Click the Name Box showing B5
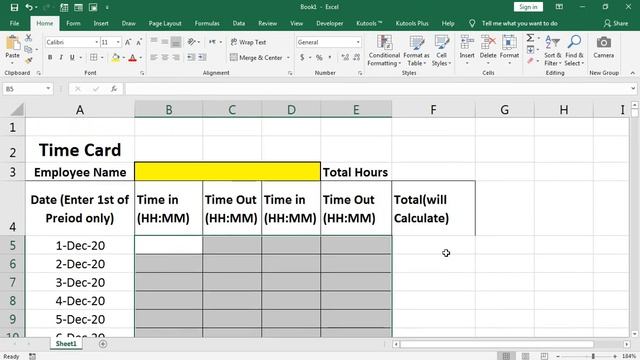The width and height of the screenshot is (640, 360). click(27, 89)
